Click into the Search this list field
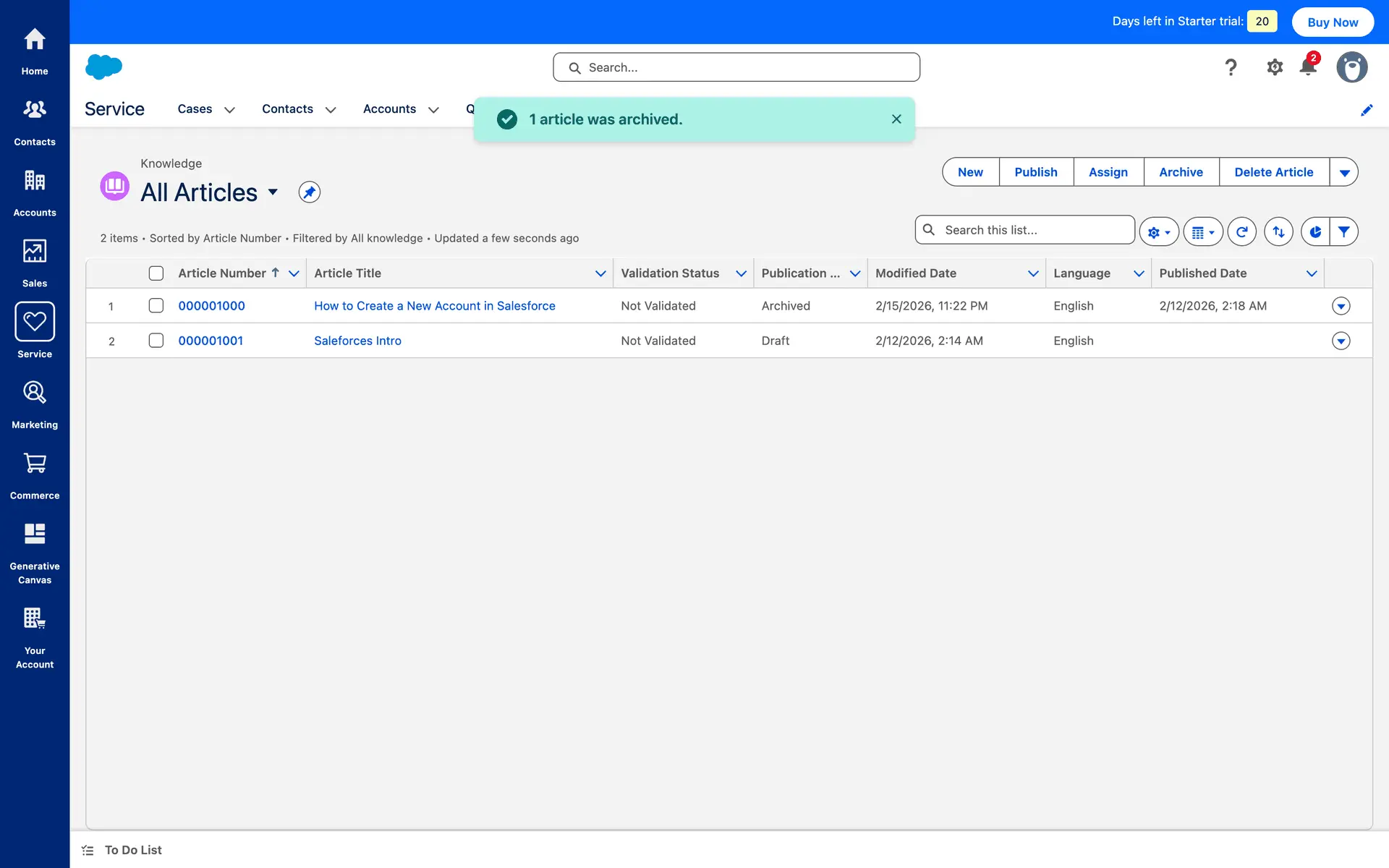 click(1035, 230)
